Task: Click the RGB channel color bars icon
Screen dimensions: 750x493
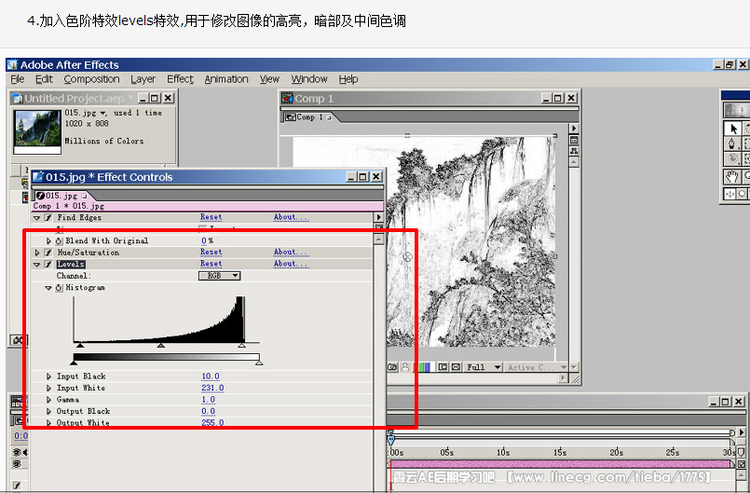Action: (x=424, y=367)
